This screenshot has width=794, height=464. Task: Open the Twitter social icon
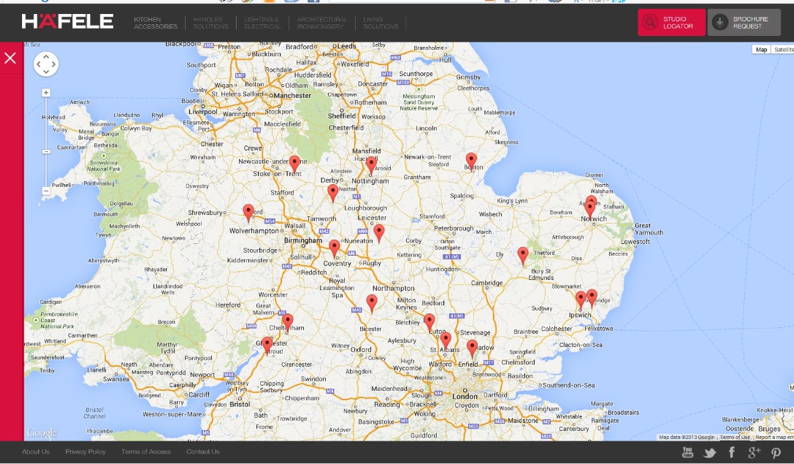coord(709,453)
